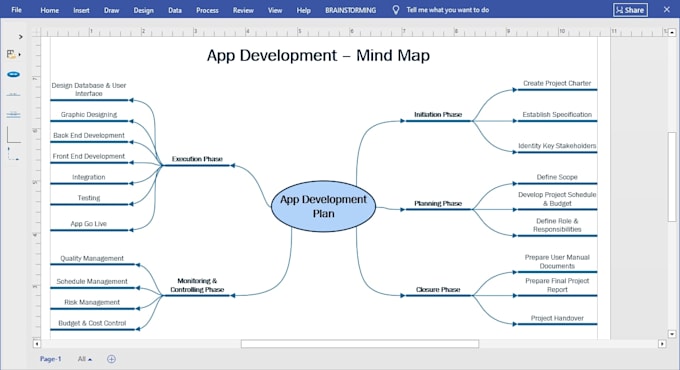
Task: Open the Design ribbon tab
Action: 144,10
